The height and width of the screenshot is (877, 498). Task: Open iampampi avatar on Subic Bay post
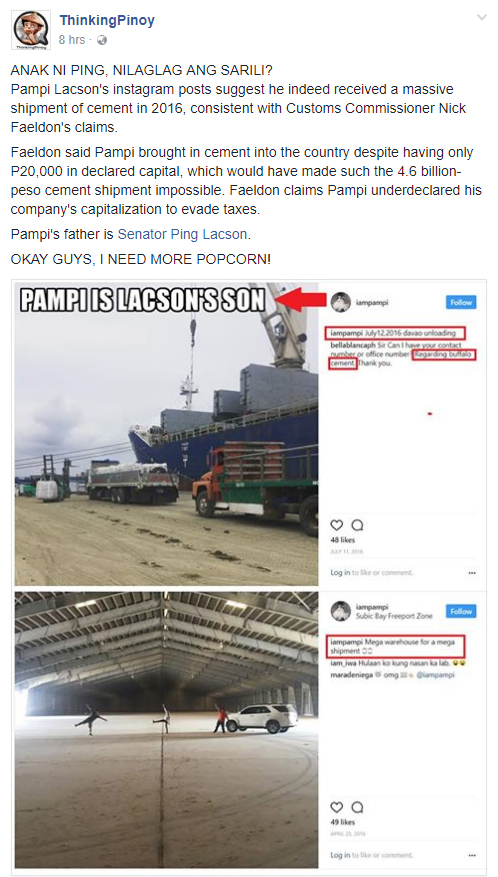pos(340,611)
